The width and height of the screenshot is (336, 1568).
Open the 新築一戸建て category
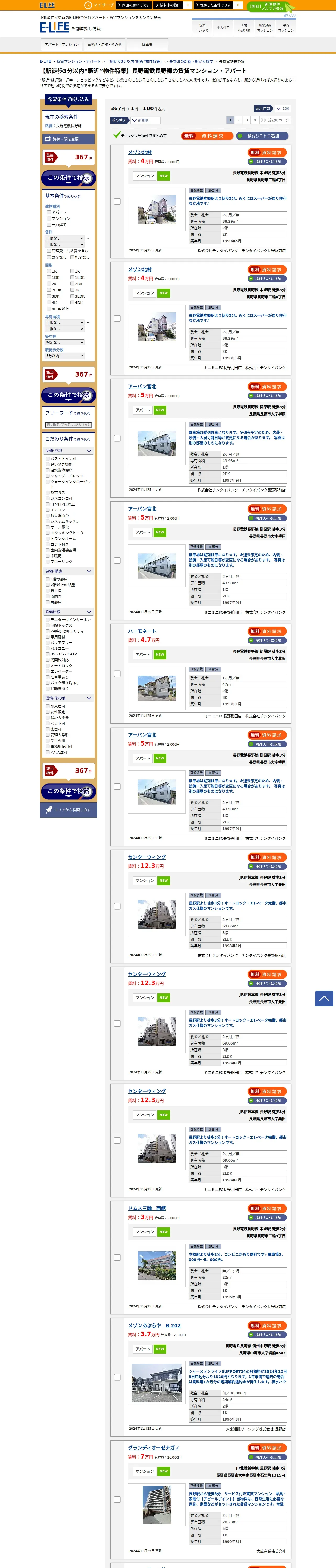pyautogui.click(x=202, y=28)
